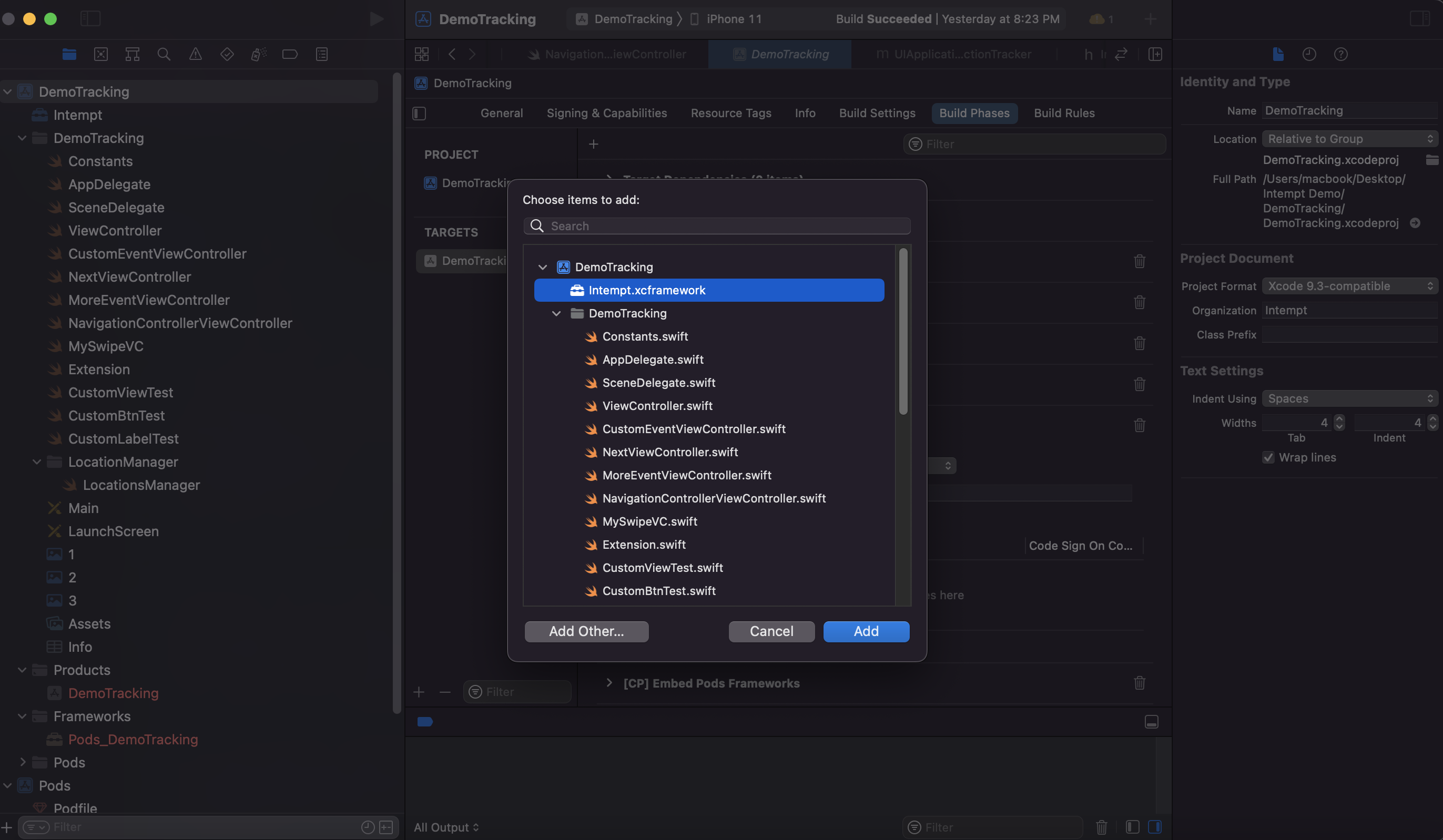
Task: Collapse the Products group
Action: tap(22, 670)
